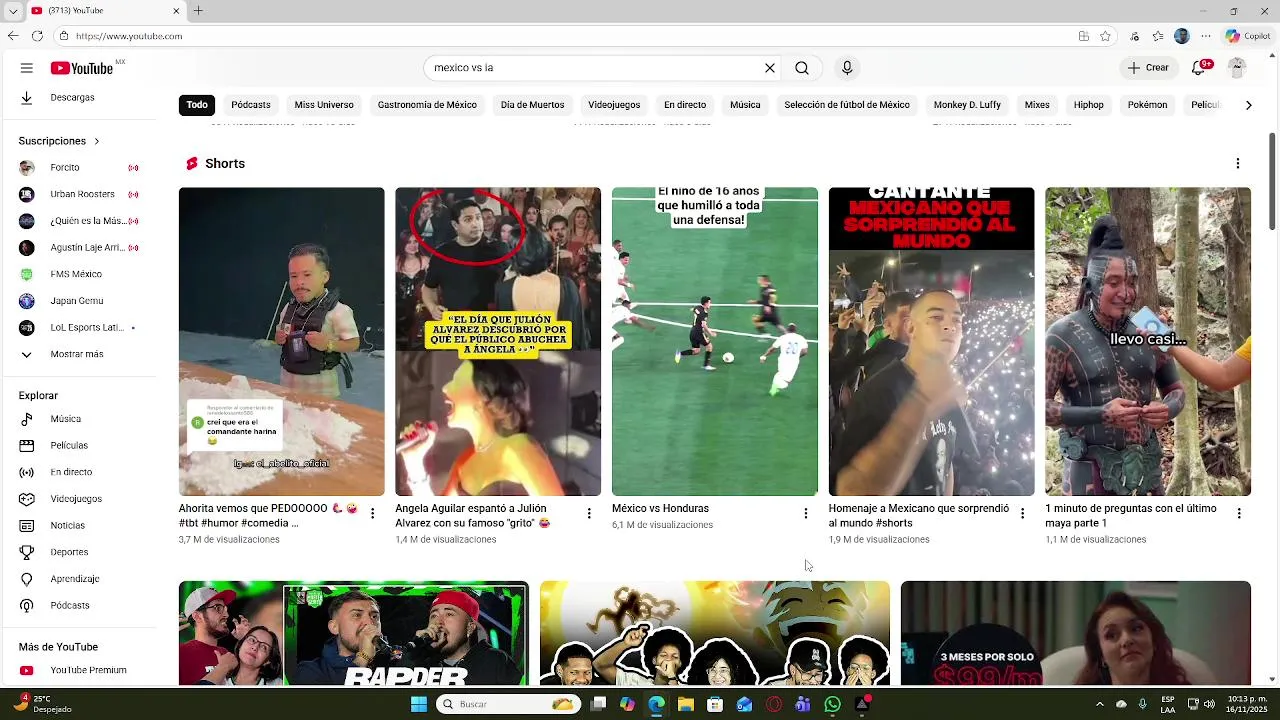Screen dimensions: 1280x720
Task: Open the México vs Honduras short title
Action: 660,509
